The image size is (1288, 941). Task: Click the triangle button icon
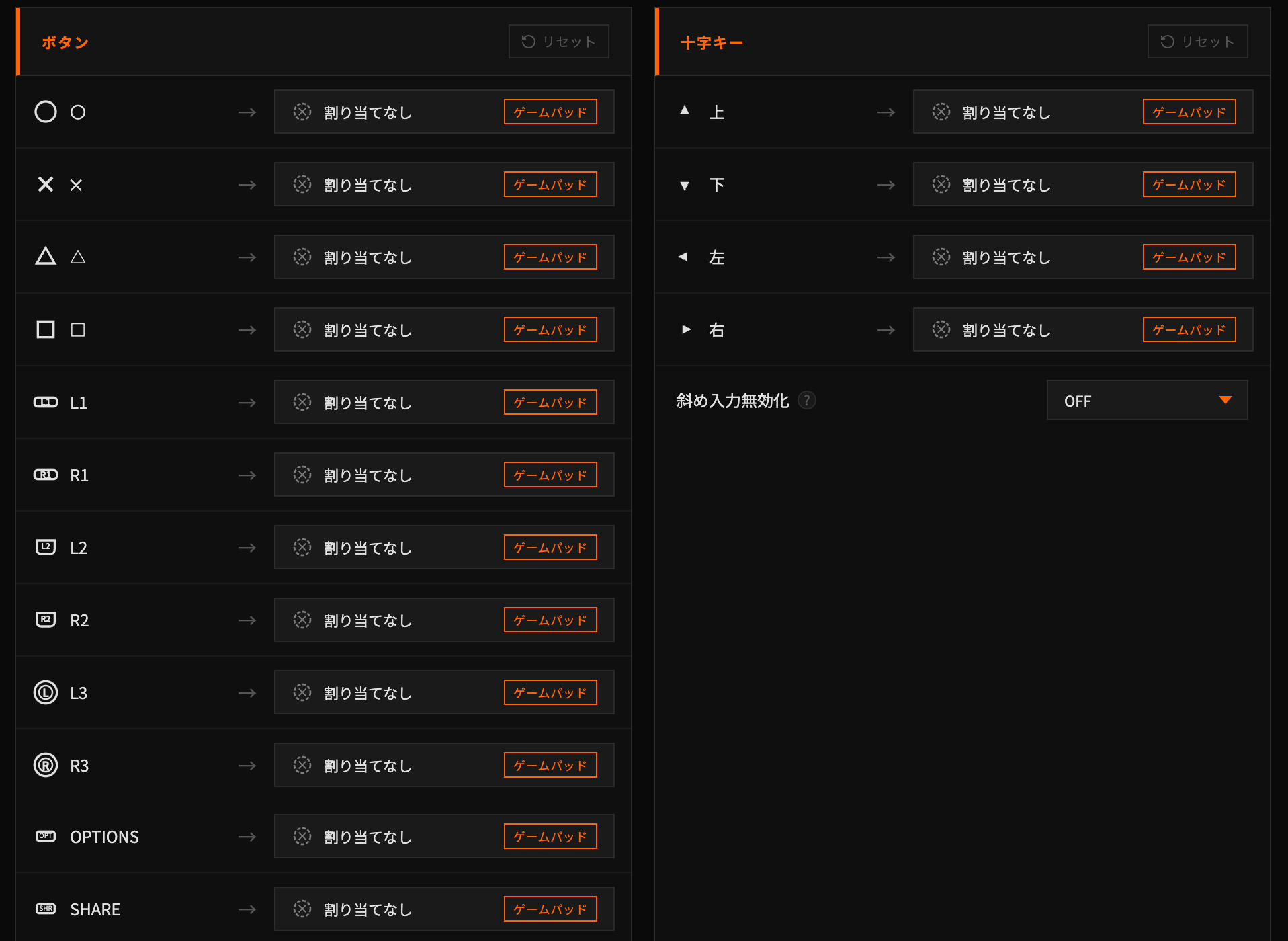coord(46,257)
